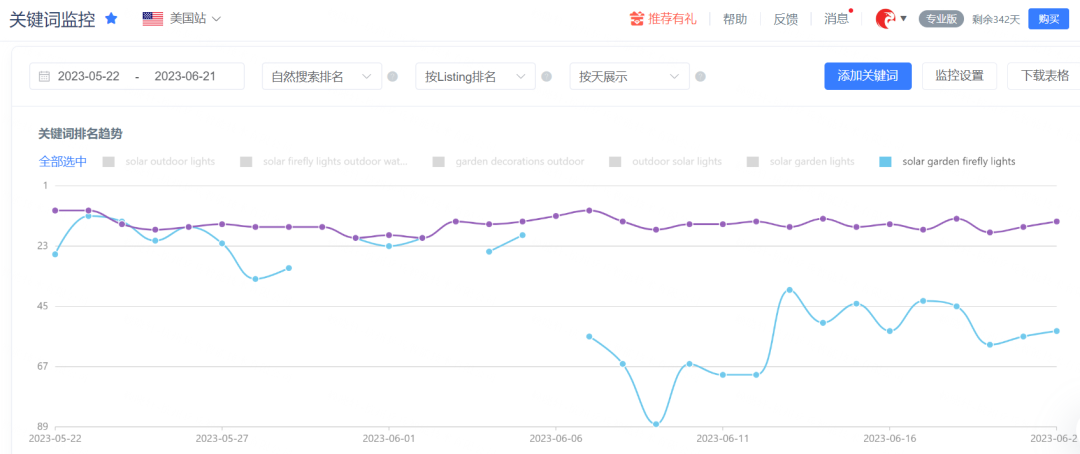Image resolution: width=1080 pixels, height=454 pixels.
Task: Click the 剩余342天 remaining days text
Action: point(996,19)
